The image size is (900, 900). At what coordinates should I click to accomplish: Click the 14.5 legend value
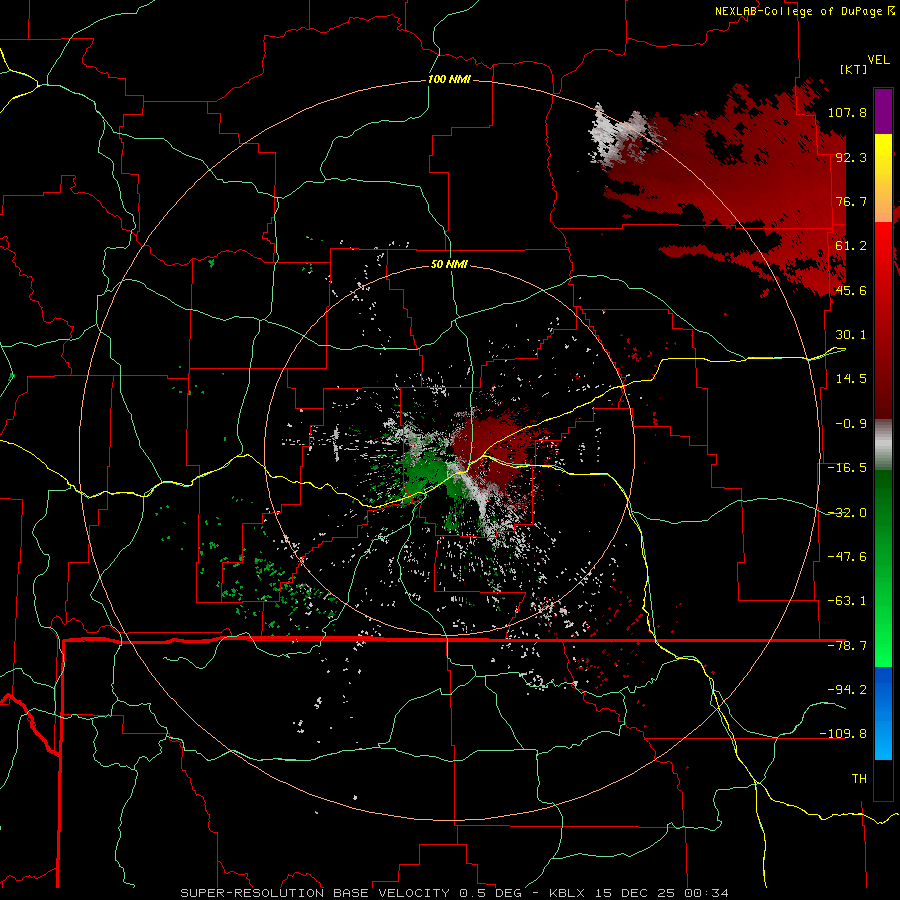pyautogui.click(x=851, y=379)
